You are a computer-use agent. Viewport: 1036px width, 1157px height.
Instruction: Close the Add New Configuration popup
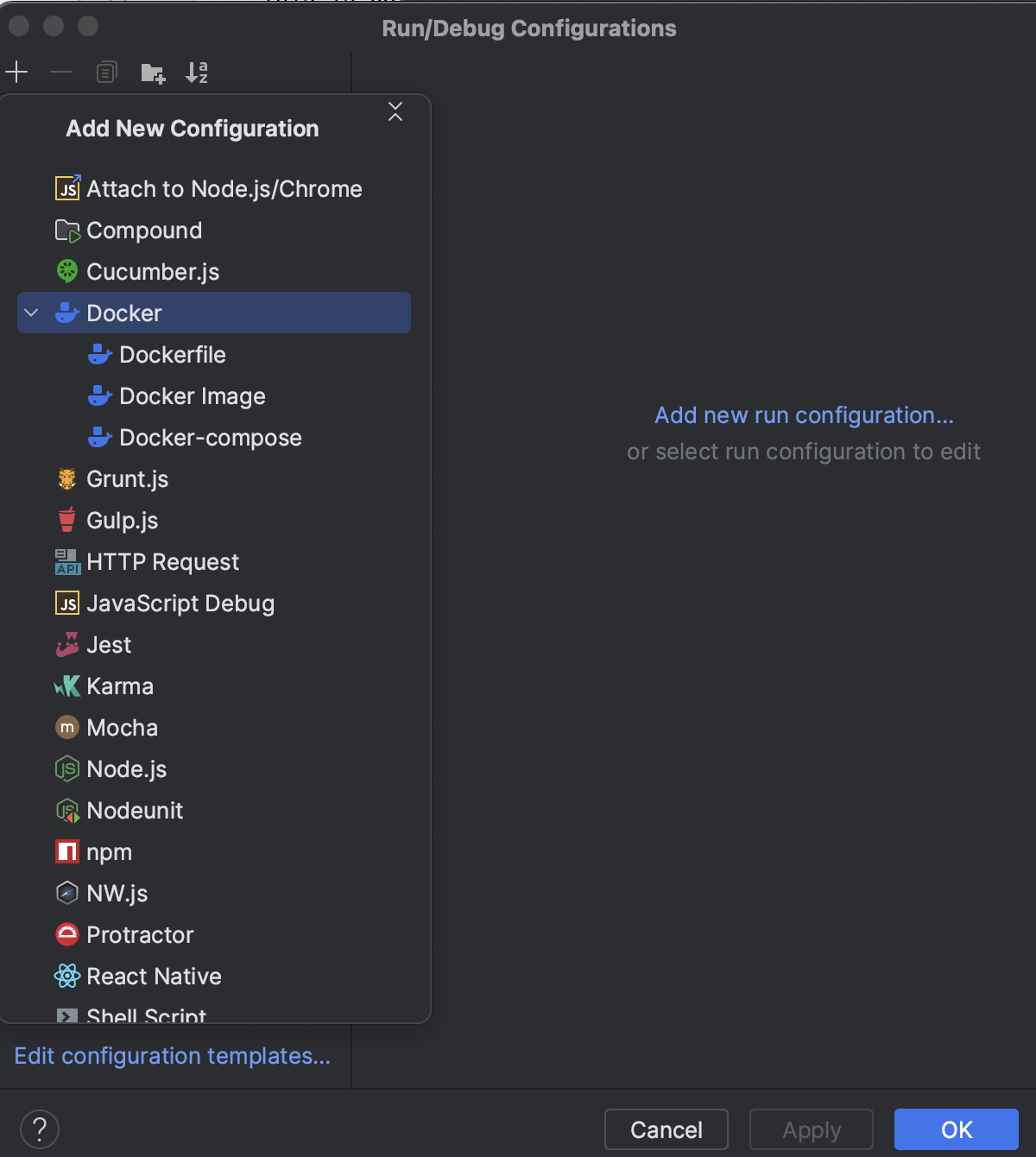pos(395,111)
